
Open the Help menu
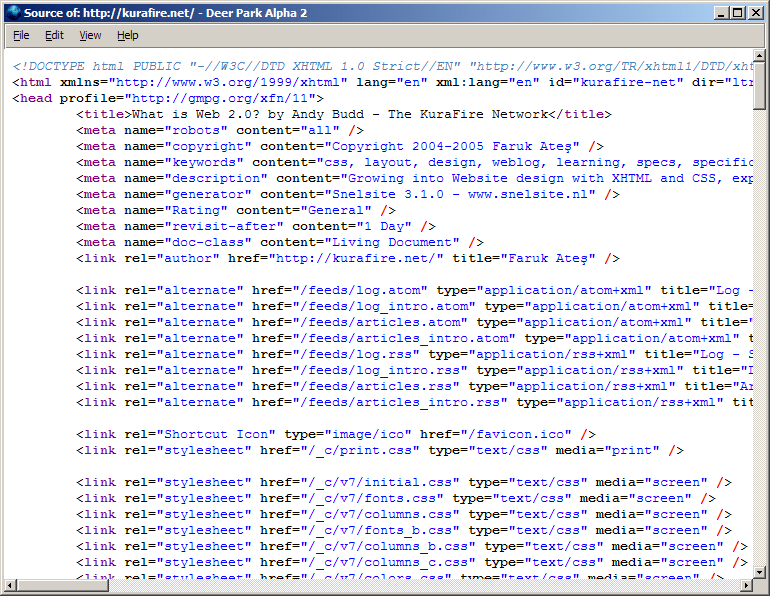click(128, 35)
